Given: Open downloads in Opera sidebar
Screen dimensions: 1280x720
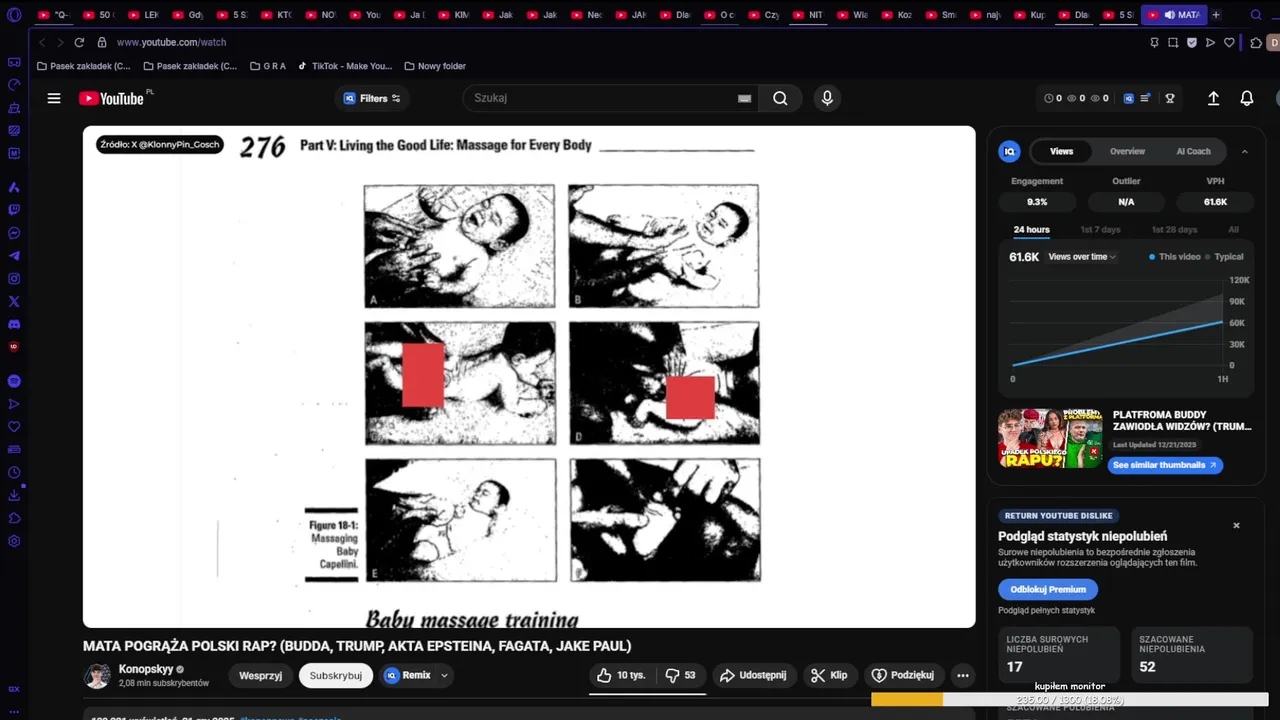Looking at the screenshot, I should point(14,495).
